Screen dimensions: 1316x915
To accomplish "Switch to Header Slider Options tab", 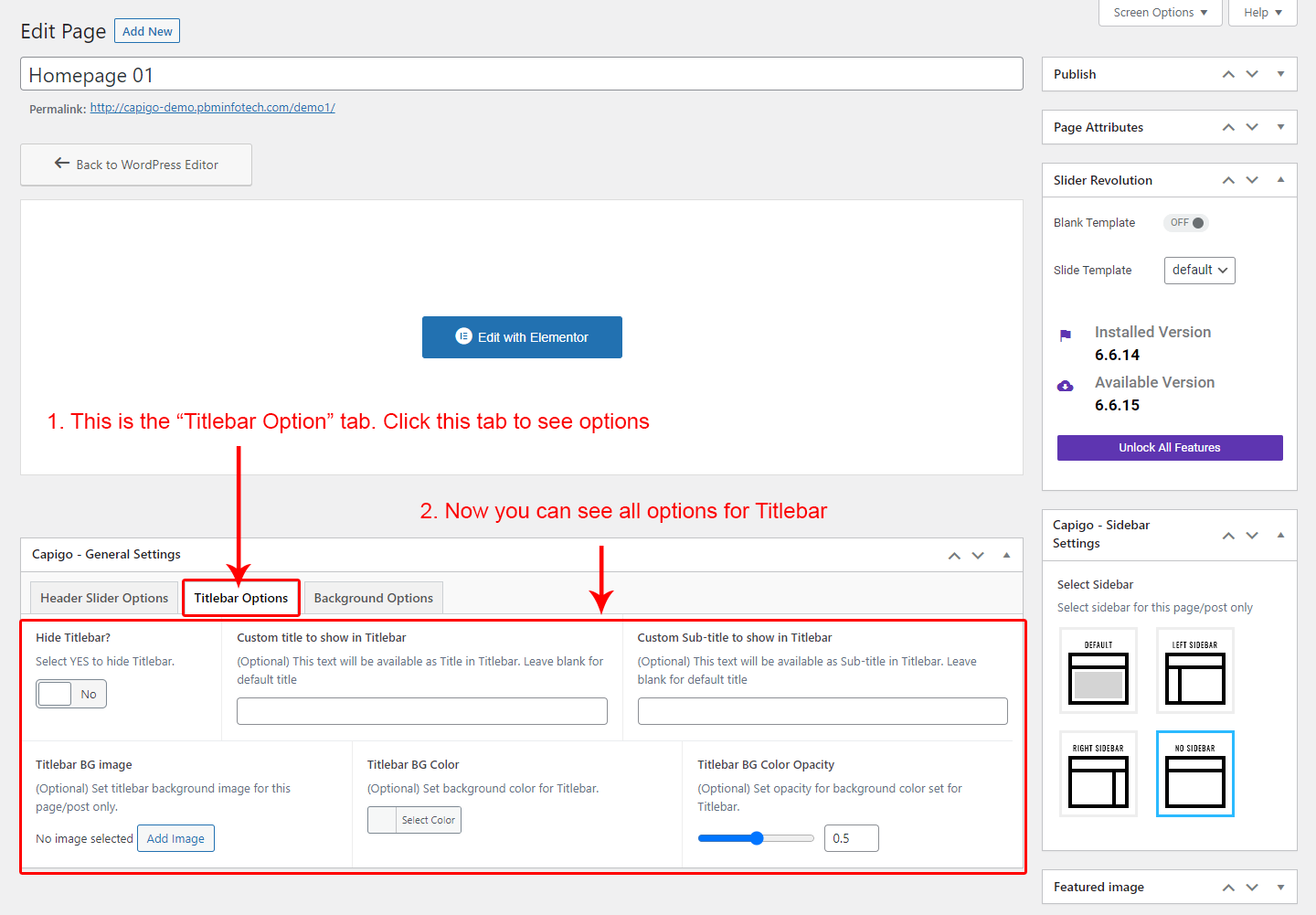I will point(104,598).
